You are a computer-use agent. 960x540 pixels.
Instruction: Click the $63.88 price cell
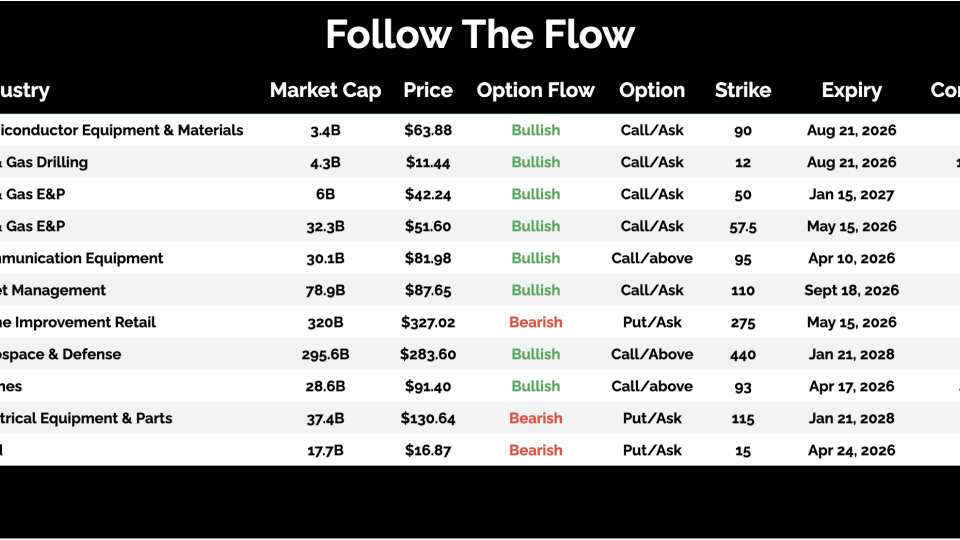(x=428, y=130)
